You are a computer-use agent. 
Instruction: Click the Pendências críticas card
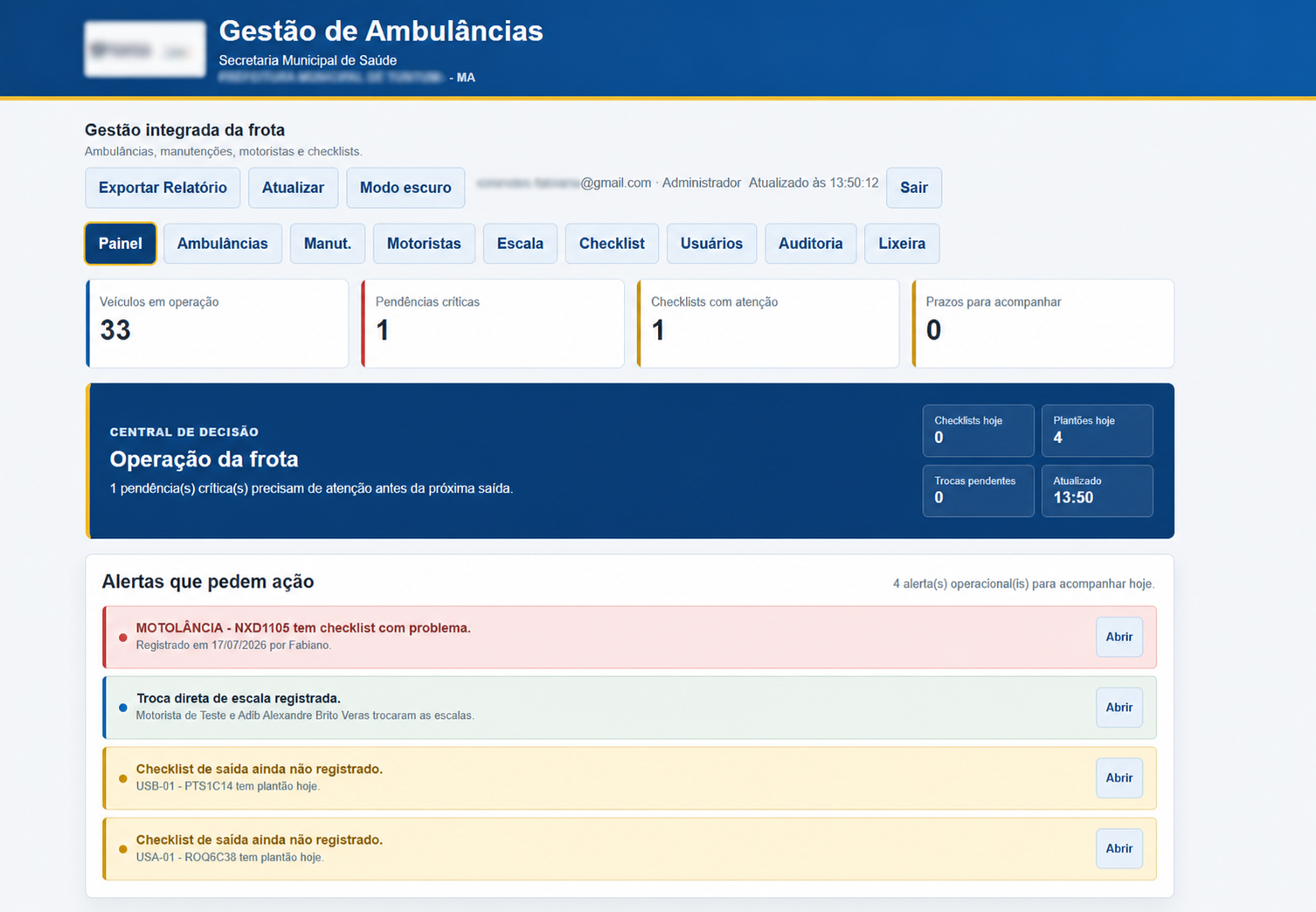pyautogui.click(x=493, y=323)
